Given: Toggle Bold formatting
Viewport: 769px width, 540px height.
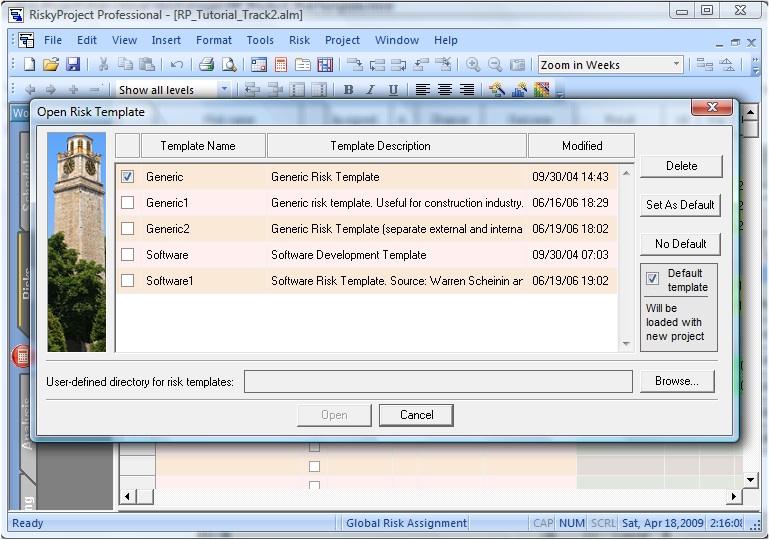Looking at the screenshot, I should pos(348,90).
